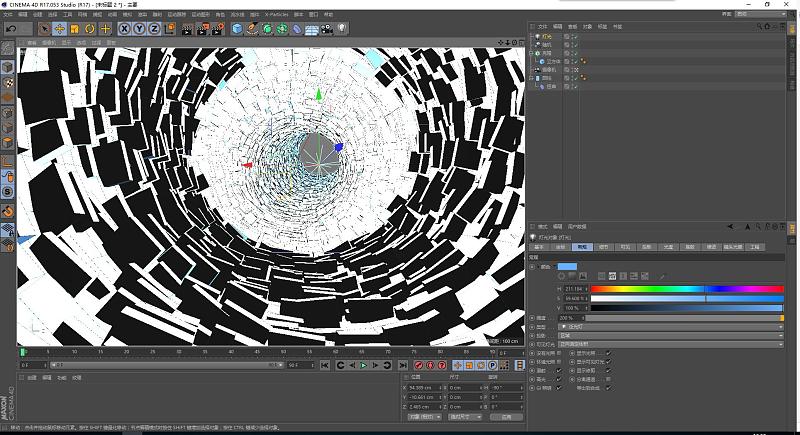This screenshot has width=800, height=435.
Task: Select the Rotate tool in the toolbar
Action: tap(90, 29)
